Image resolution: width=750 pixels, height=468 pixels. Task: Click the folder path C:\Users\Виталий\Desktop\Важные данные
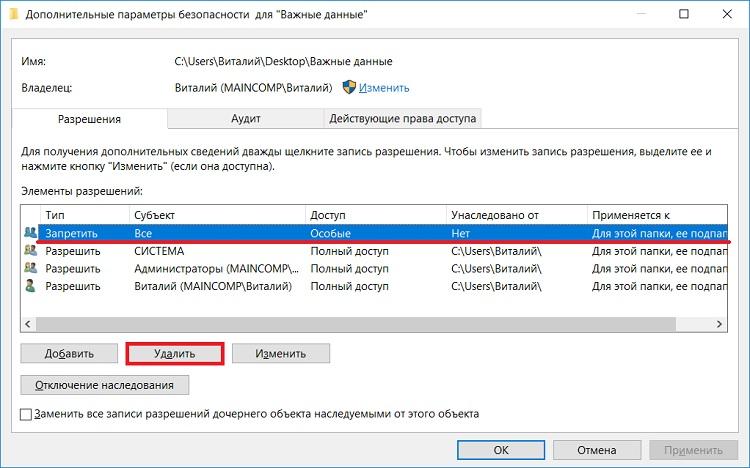(284, 61)
